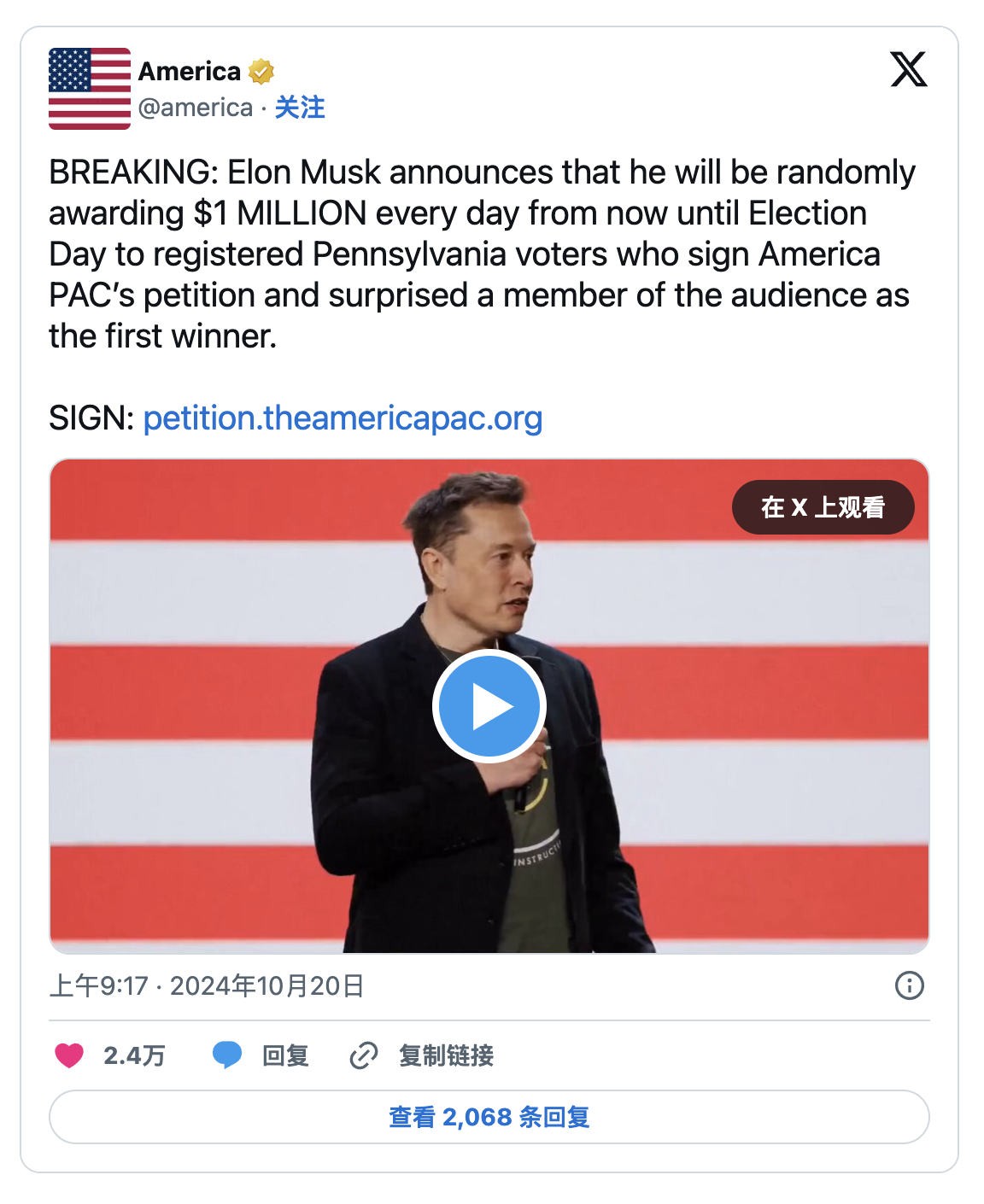The height and width of the screenshot is (1204, 984).
Task: Click the chain link copy icon
Action: click(364, 1055)
